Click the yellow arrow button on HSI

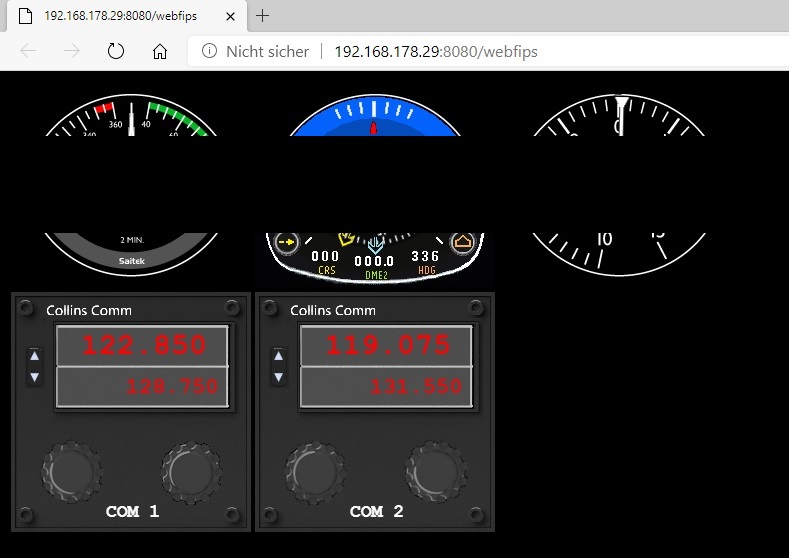point(287,242)
